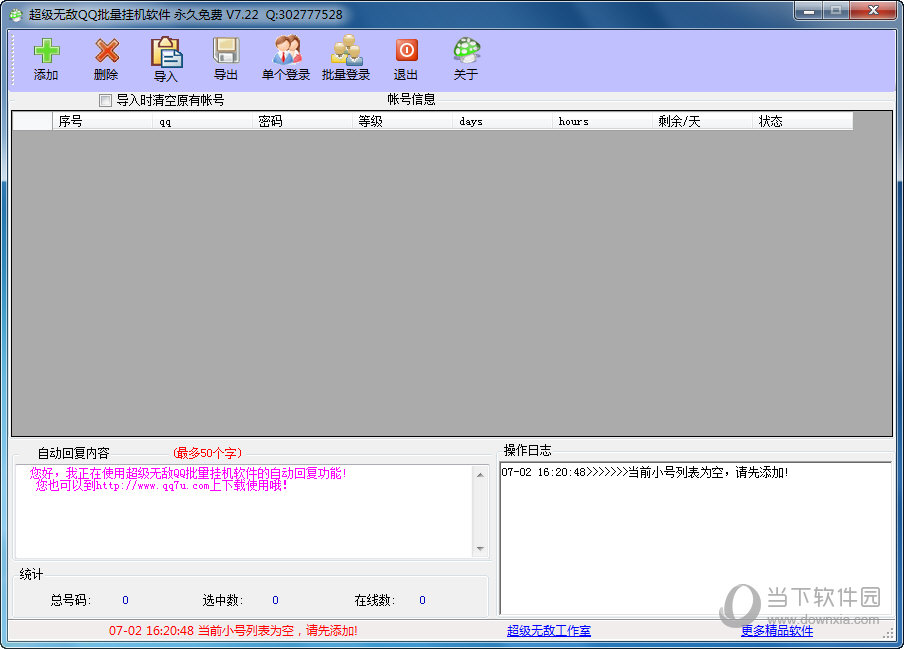Click the app icon in the title bar
The height and width of the screenshot is (649, 904).
(16, 14)
